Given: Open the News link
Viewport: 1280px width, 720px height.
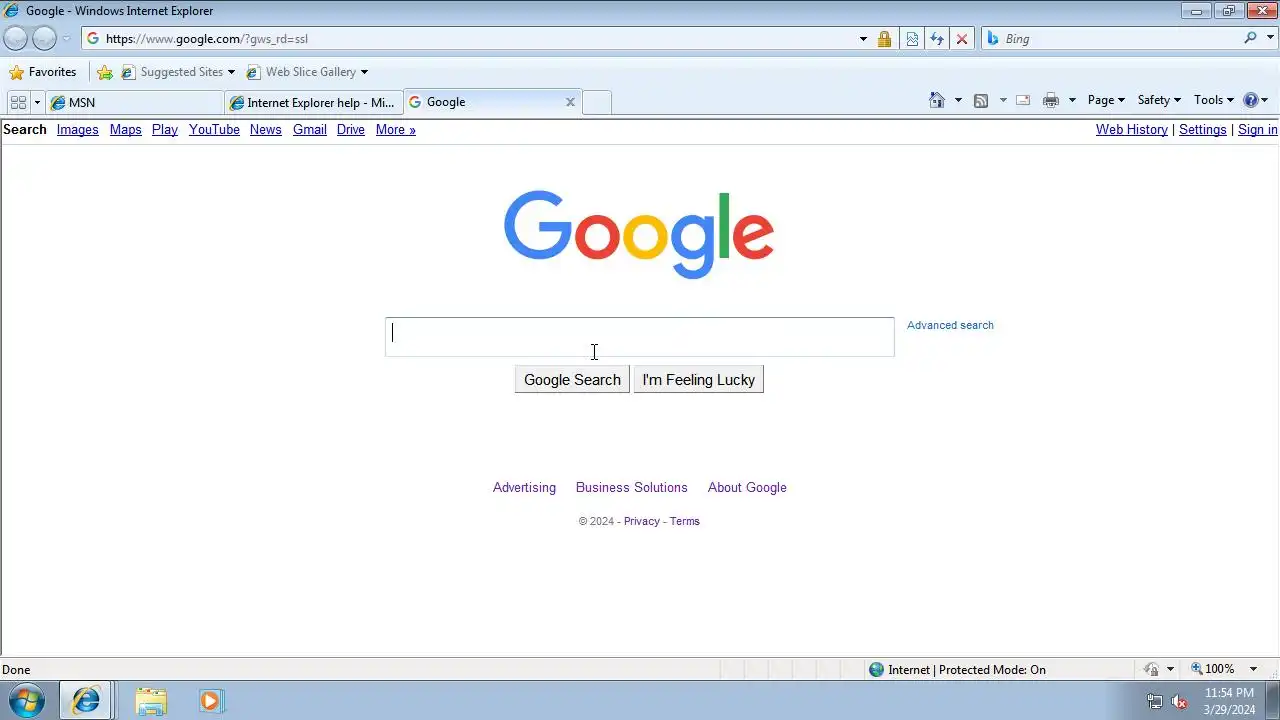Looking at the screenshot, I should (265, 130).
